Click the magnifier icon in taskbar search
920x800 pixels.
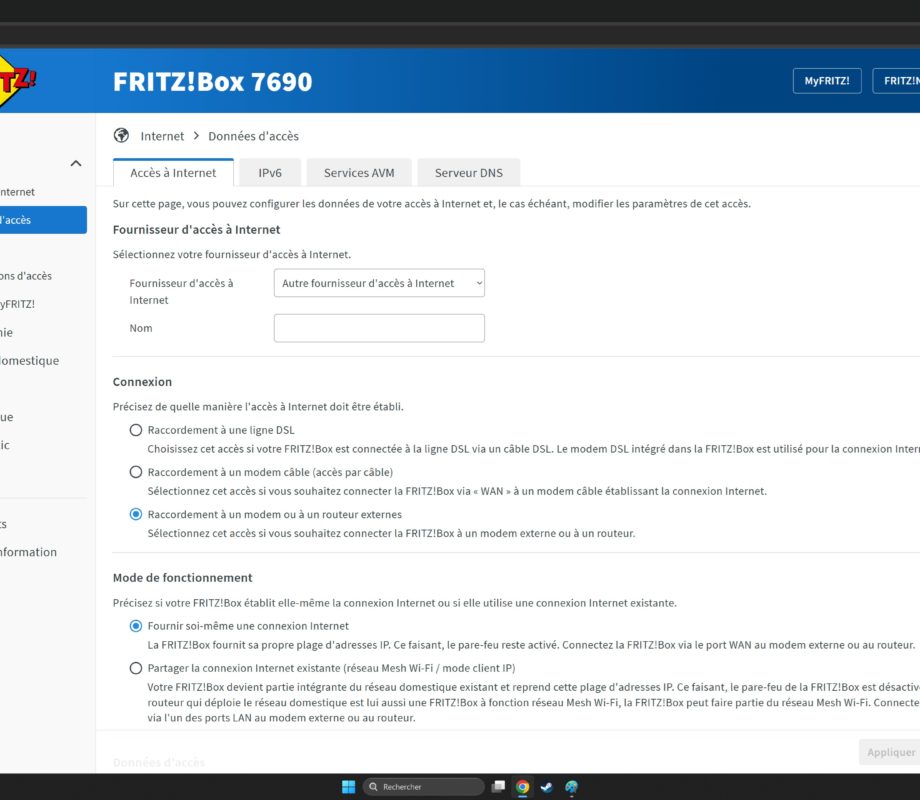click(x=373, y=787)
